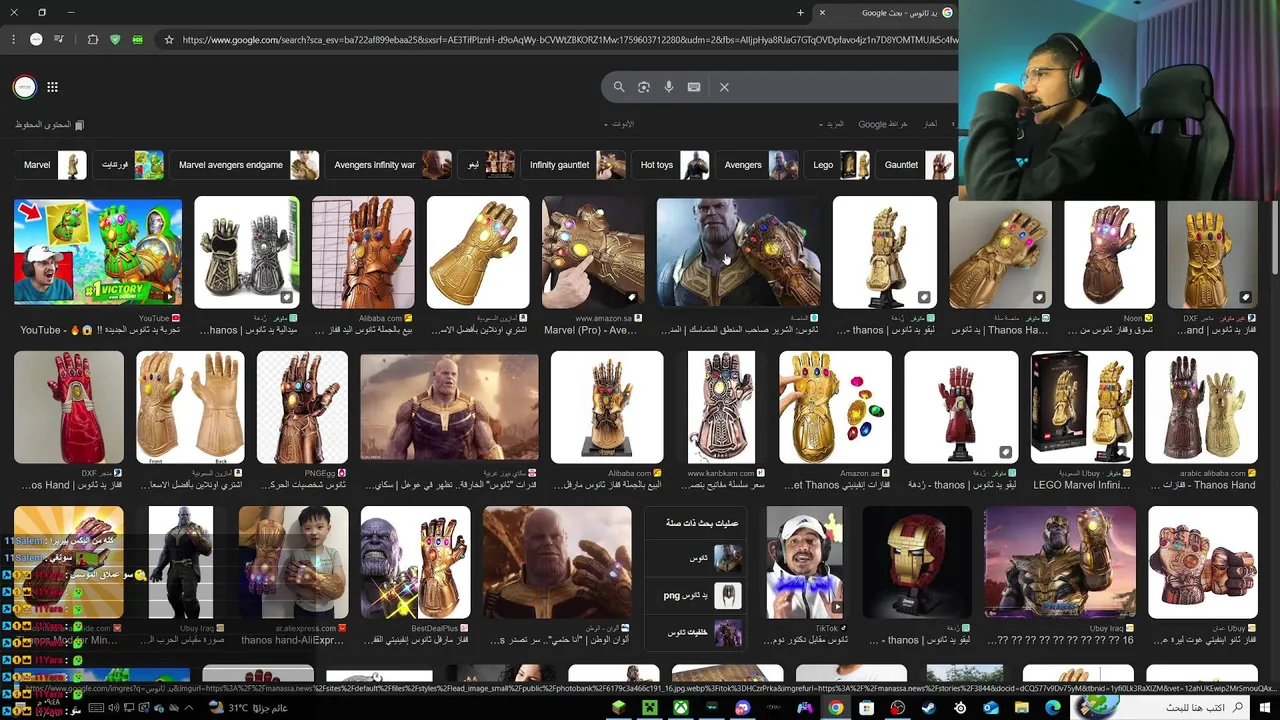Expand the More dropdown in search tabs
The image size is (1280, 720).
(x=832, y=124)
